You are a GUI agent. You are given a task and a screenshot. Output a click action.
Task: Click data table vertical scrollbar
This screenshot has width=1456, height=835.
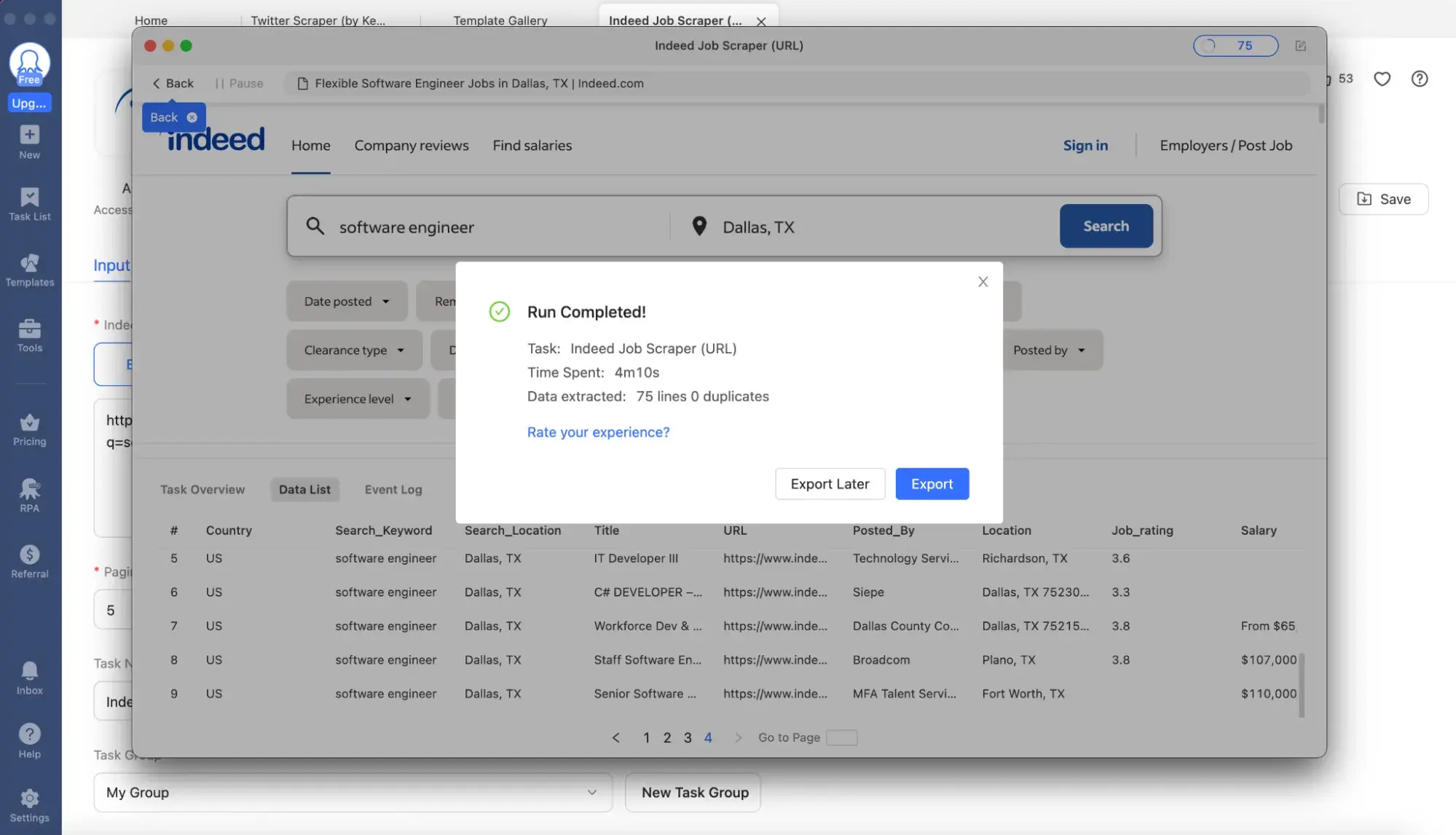coord(1302,685)
